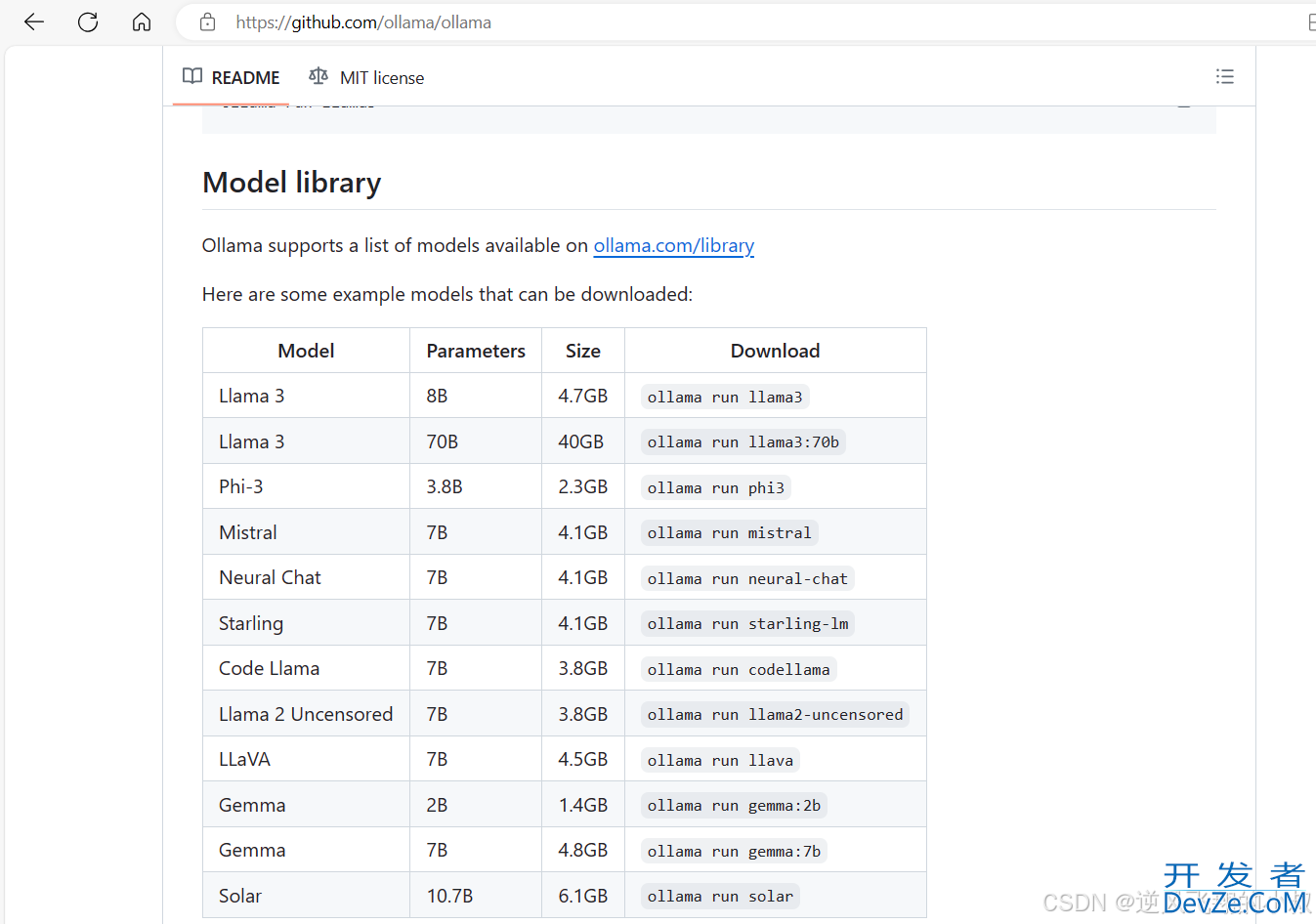
Task: Click the Model column header
Action: (306, 351)
